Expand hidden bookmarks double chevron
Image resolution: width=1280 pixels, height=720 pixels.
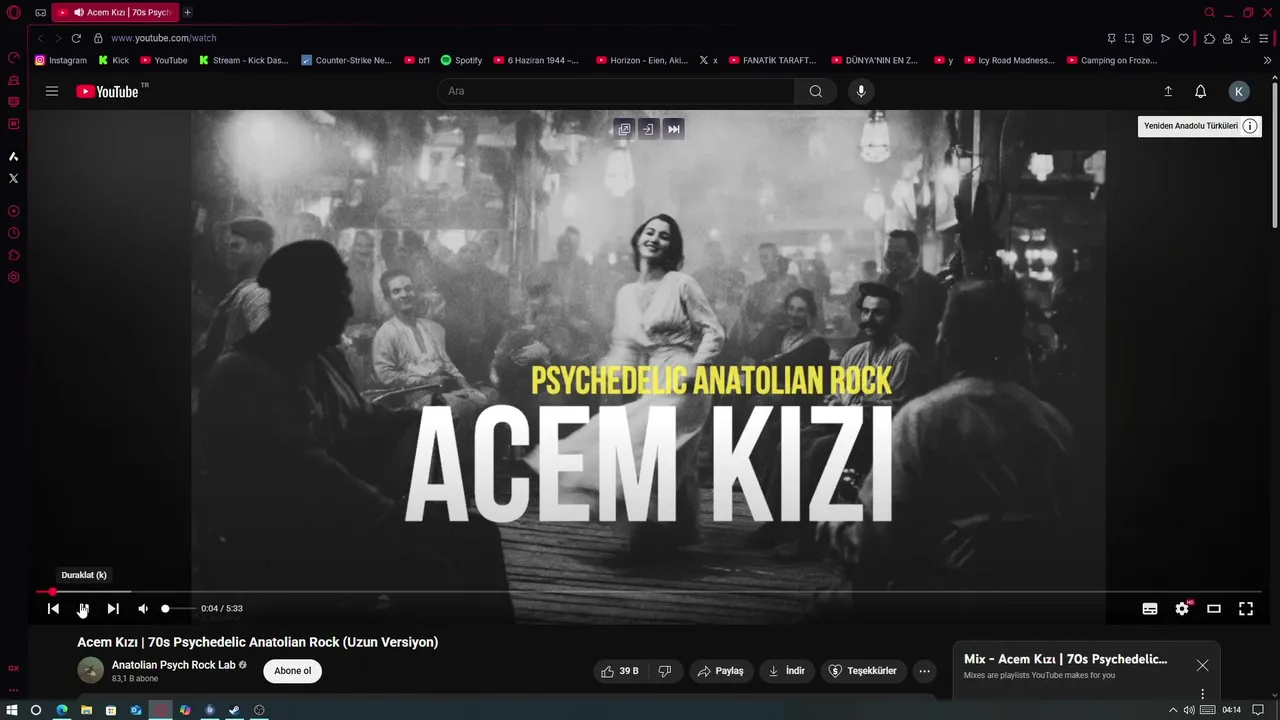[1267, 60]
